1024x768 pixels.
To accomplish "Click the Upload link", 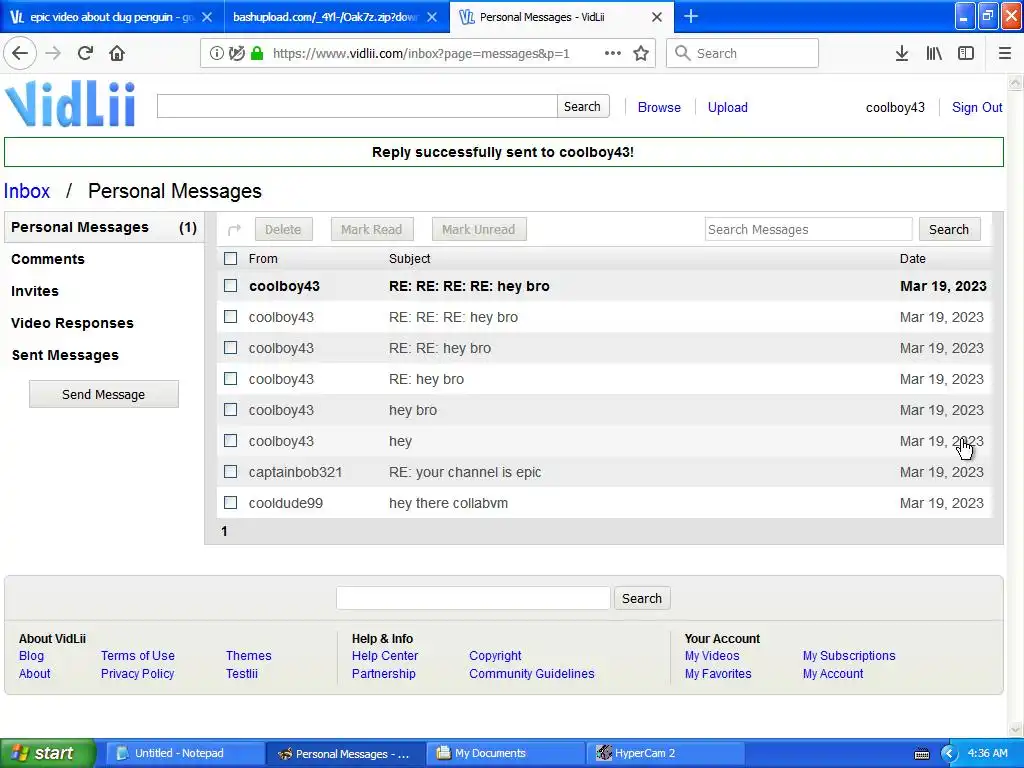I will [728, 107].
